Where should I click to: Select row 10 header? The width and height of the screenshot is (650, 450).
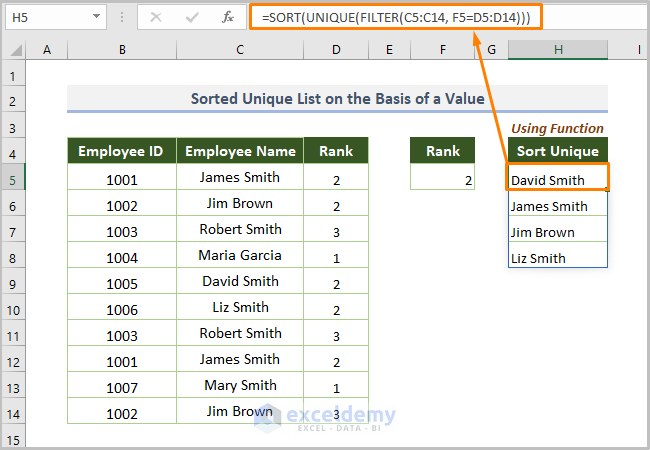click(13, 309)
